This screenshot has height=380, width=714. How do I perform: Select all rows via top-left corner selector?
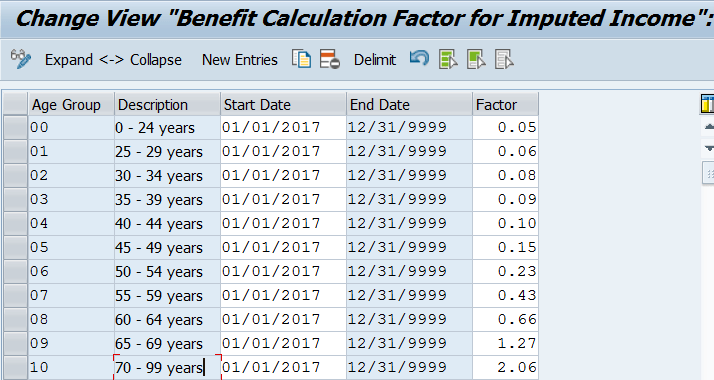15,104
